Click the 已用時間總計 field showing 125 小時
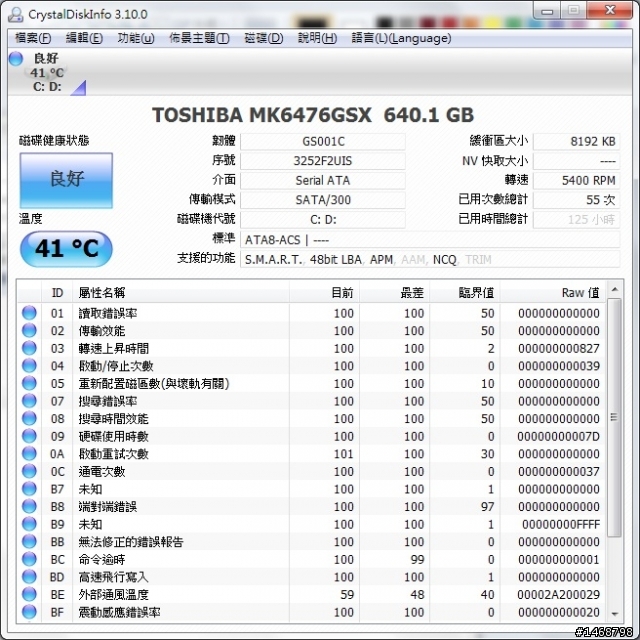Image resolution: width=640 pixels, height=640 pixels. coord(576,220)
